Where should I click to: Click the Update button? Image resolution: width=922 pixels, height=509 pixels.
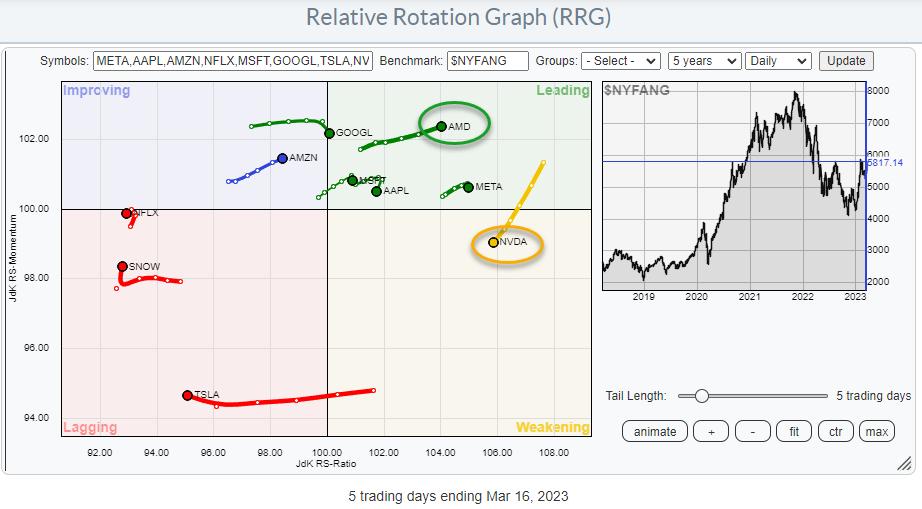(846, 61)
